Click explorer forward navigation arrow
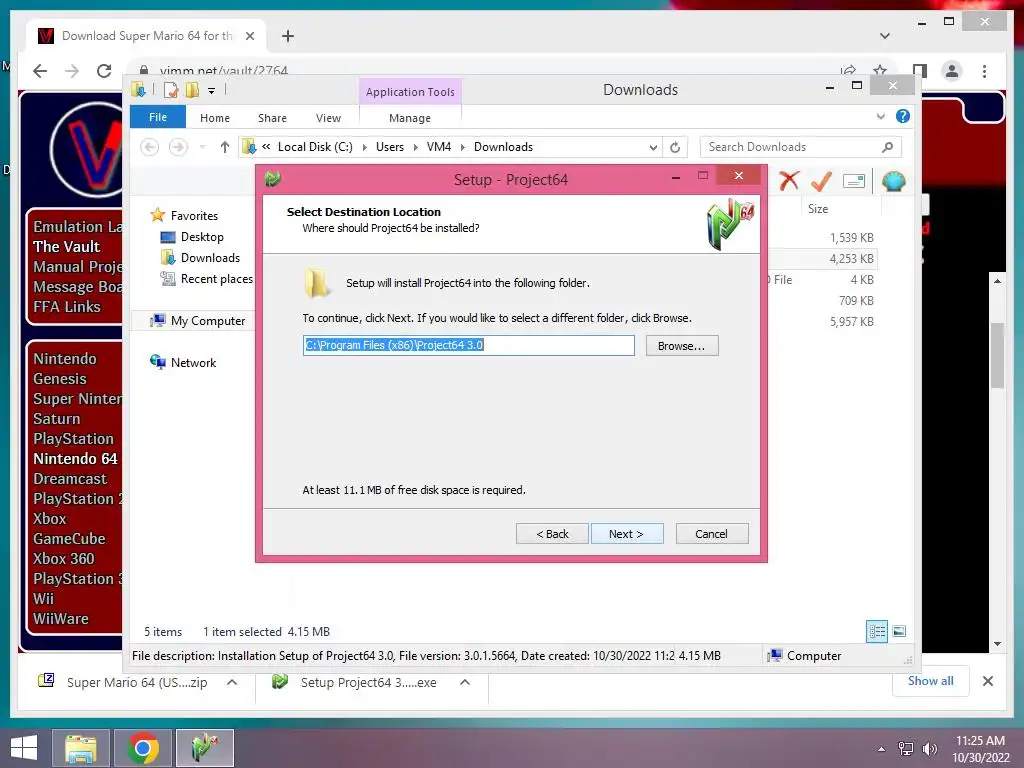 point(178,147)
